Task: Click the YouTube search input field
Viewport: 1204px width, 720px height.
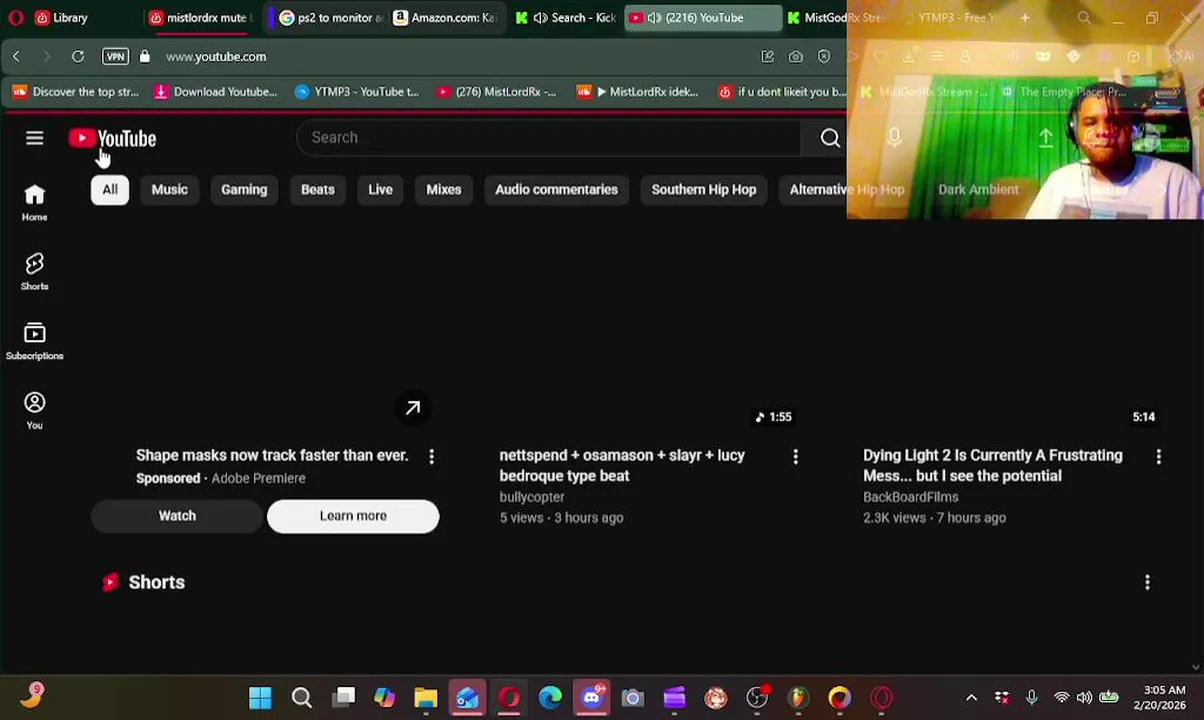Action: tap(550, 138)
